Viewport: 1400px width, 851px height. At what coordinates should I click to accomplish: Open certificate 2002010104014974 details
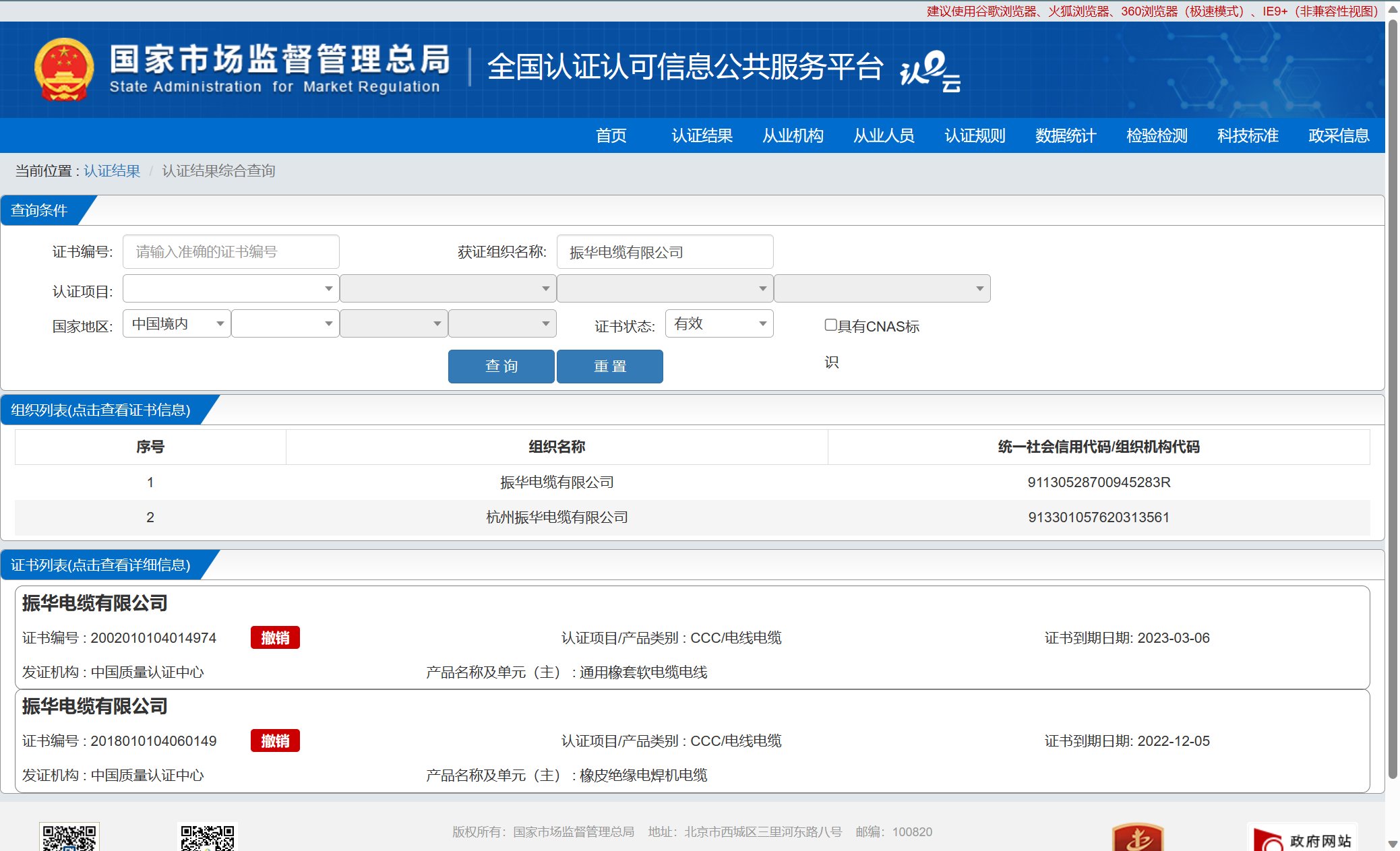click(x=692, y=637)
